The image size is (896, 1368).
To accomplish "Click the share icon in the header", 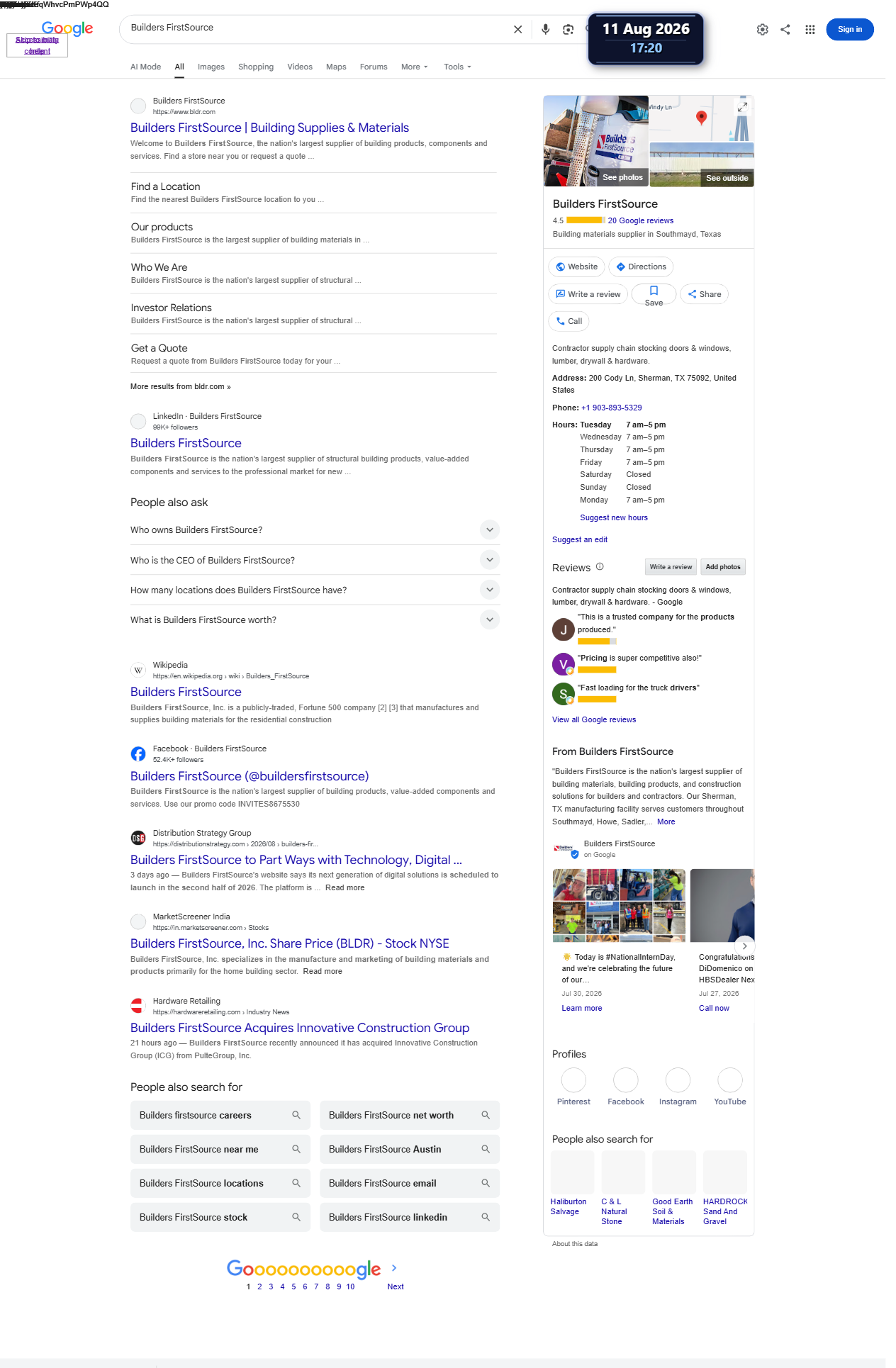I will [x=785, y=29].
